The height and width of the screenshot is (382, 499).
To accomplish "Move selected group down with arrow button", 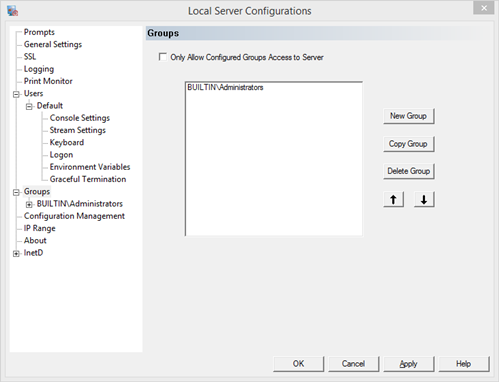I will click(x=424, y=200).
